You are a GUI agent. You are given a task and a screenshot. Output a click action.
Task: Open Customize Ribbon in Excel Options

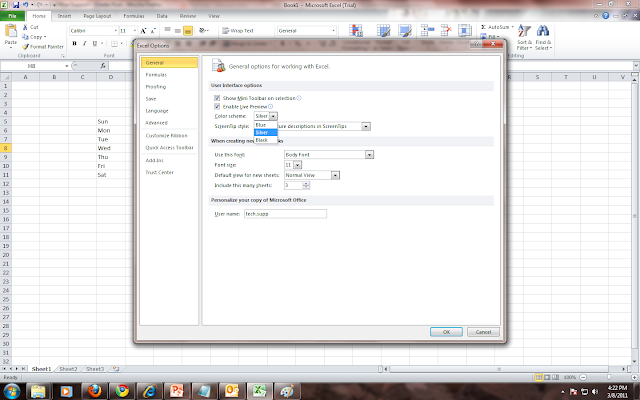click(167, 136)
